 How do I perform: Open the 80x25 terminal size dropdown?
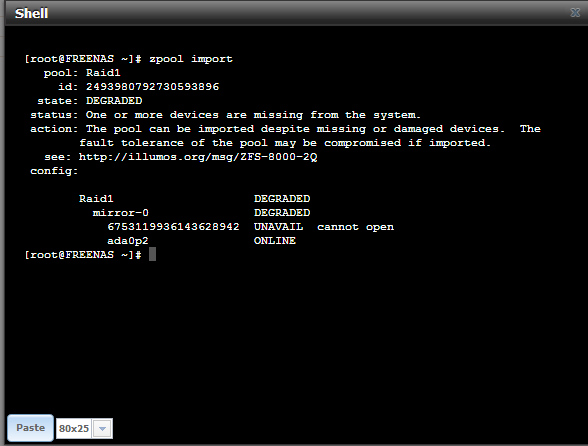pyautogui.click(x=84, y=428)
